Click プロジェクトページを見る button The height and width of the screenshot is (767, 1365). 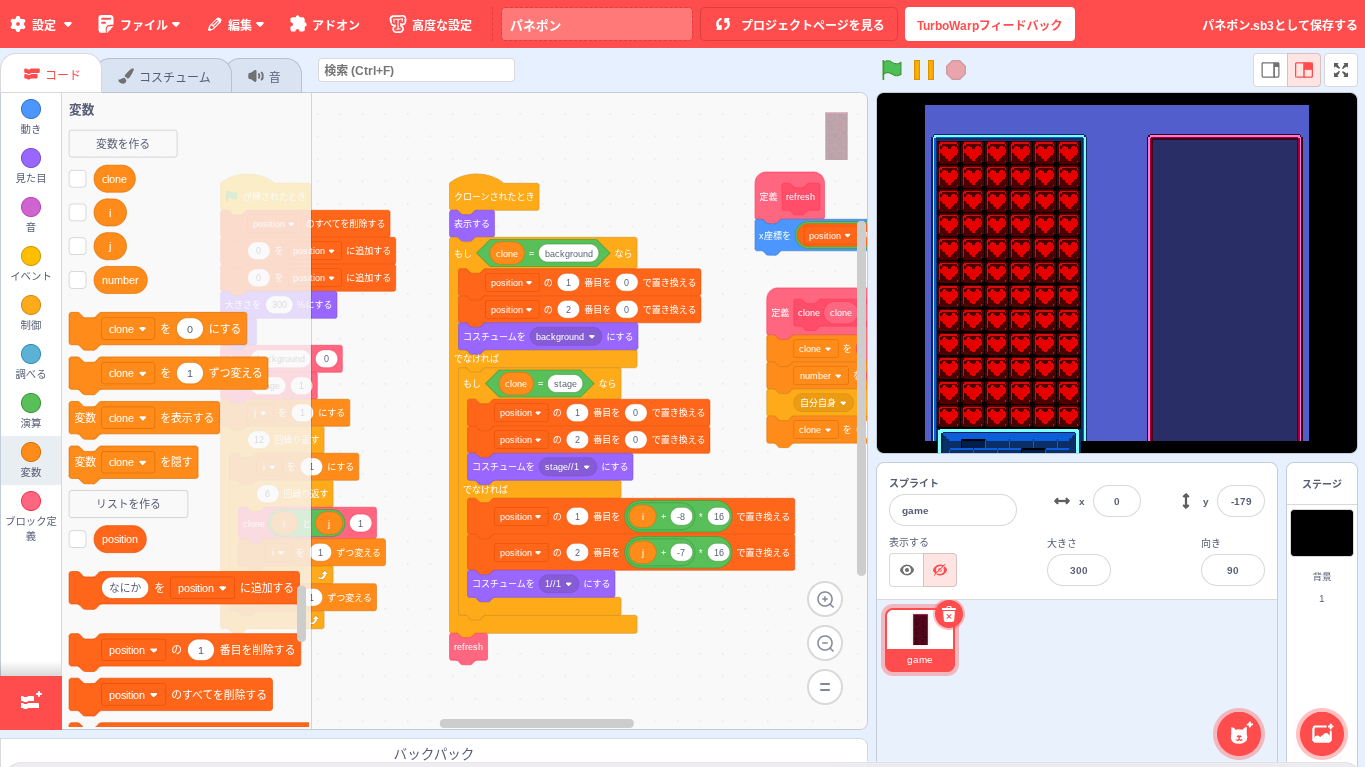(x=799, y=24)
